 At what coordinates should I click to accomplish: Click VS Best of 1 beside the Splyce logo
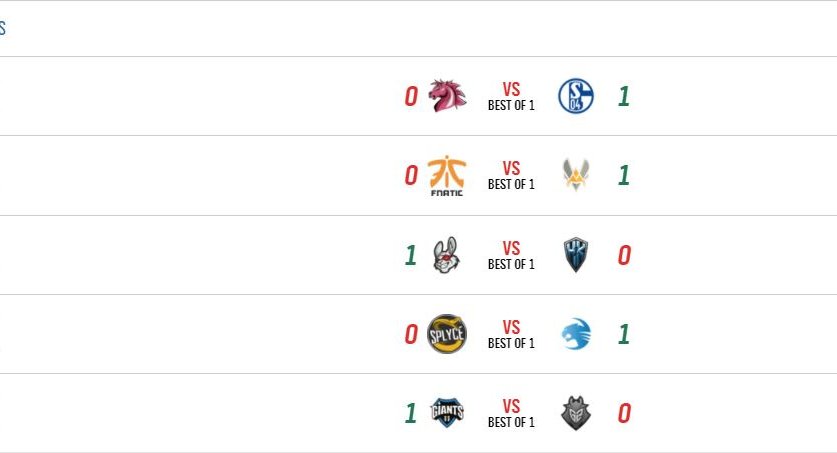(x=511, y=334)
